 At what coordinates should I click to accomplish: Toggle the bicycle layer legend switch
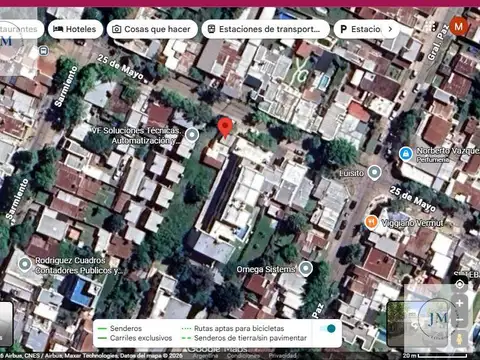(328, 329)
